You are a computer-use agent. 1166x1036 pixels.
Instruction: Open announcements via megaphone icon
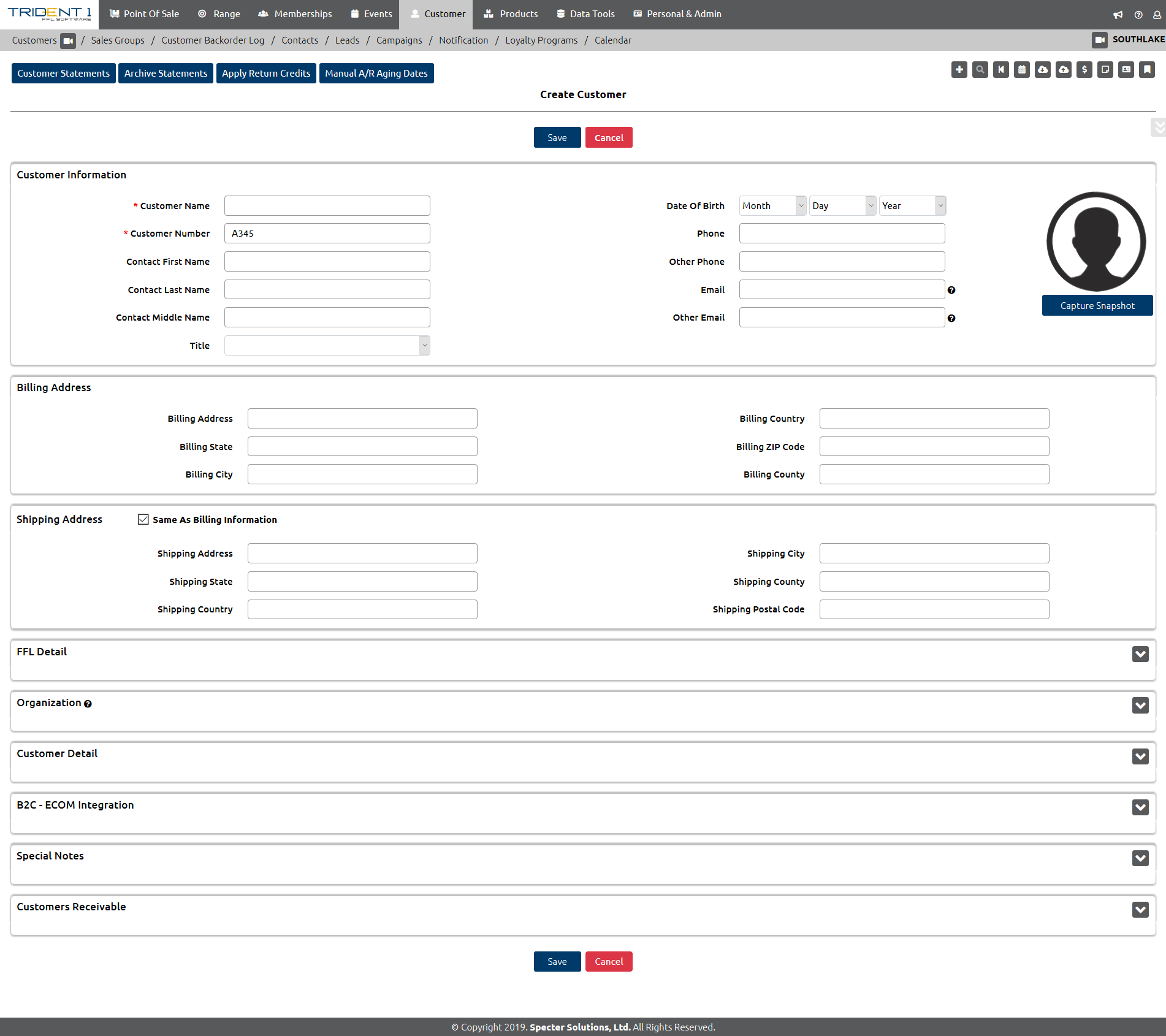click(x=1118, y=15)
